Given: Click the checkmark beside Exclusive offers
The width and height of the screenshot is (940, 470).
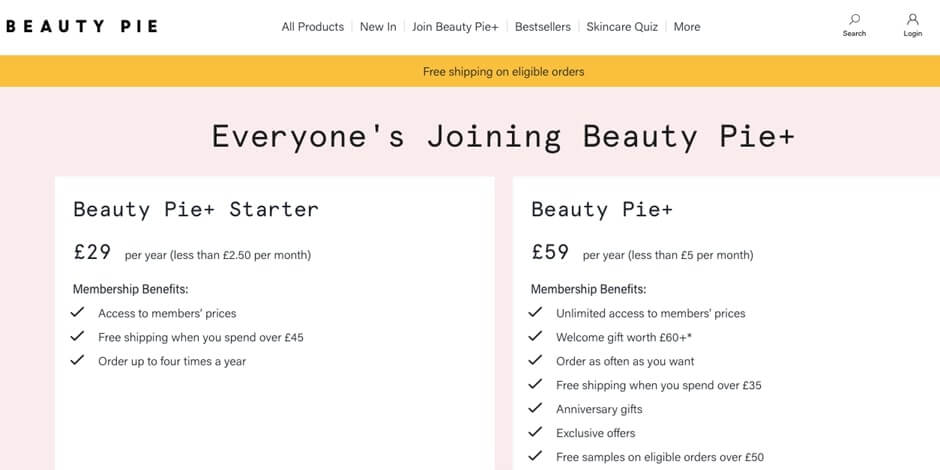Looking at the screenshot, I should coord(535,432).
